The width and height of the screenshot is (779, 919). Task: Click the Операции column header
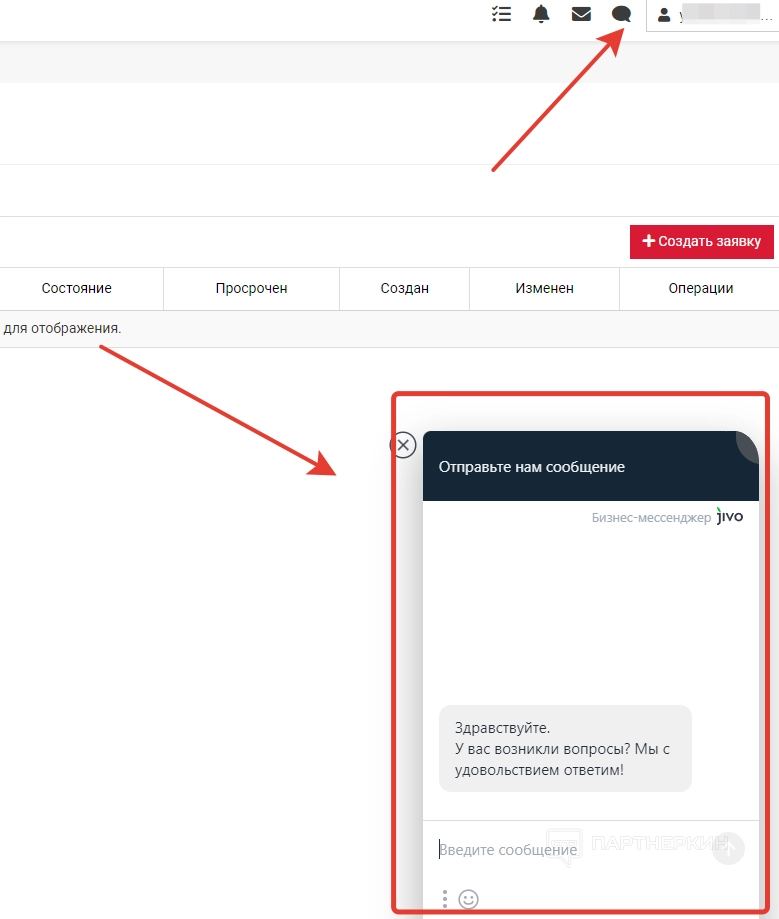(700, 288)
